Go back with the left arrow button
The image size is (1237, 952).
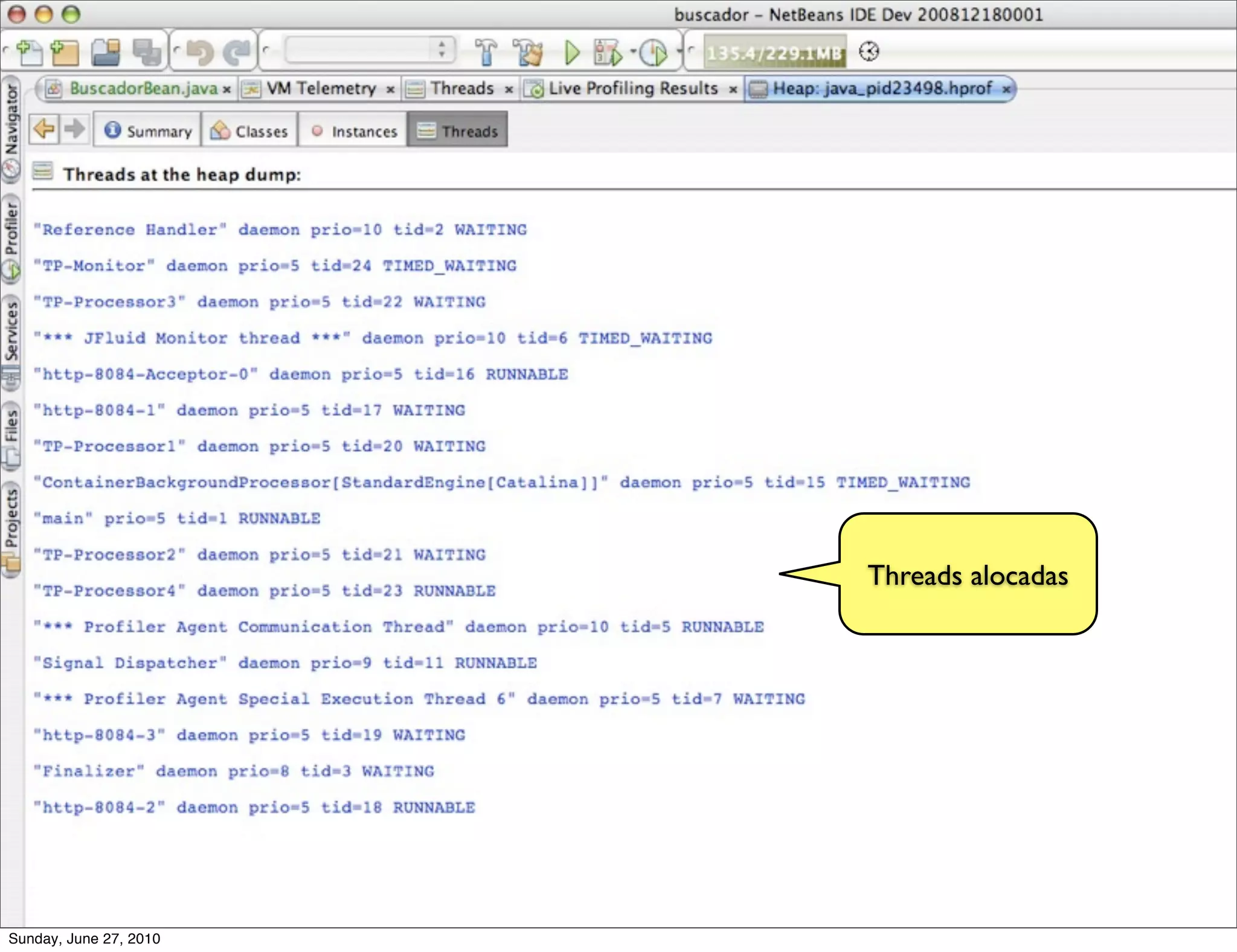[x=45, y=129]
